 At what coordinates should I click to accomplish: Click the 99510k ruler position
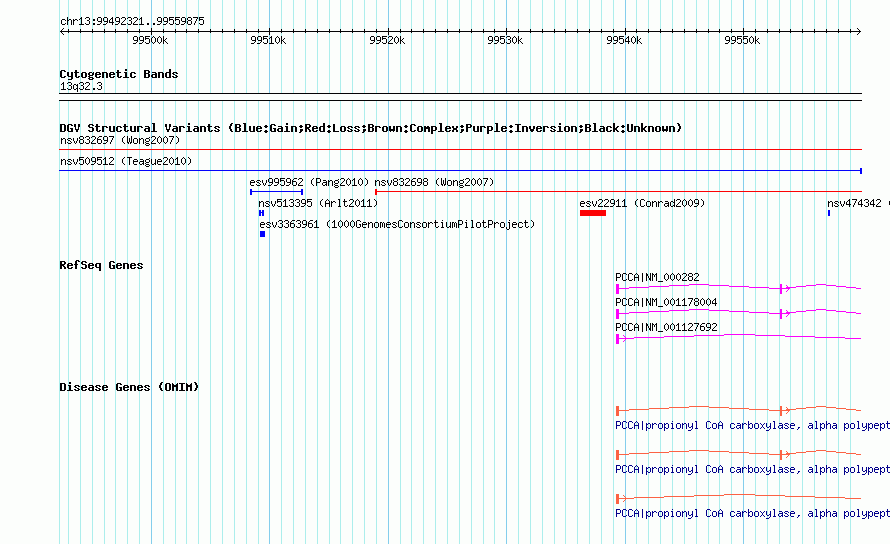pyautogui.click(x=268, y=40)
